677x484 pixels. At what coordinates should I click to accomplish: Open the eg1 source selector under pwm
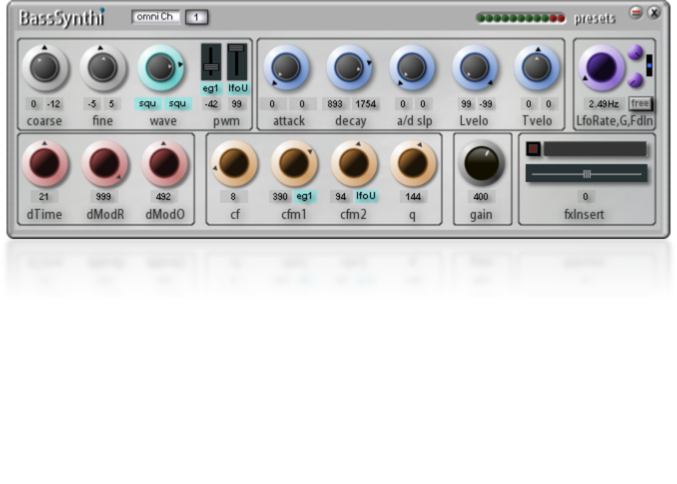(x=210, y=89)
